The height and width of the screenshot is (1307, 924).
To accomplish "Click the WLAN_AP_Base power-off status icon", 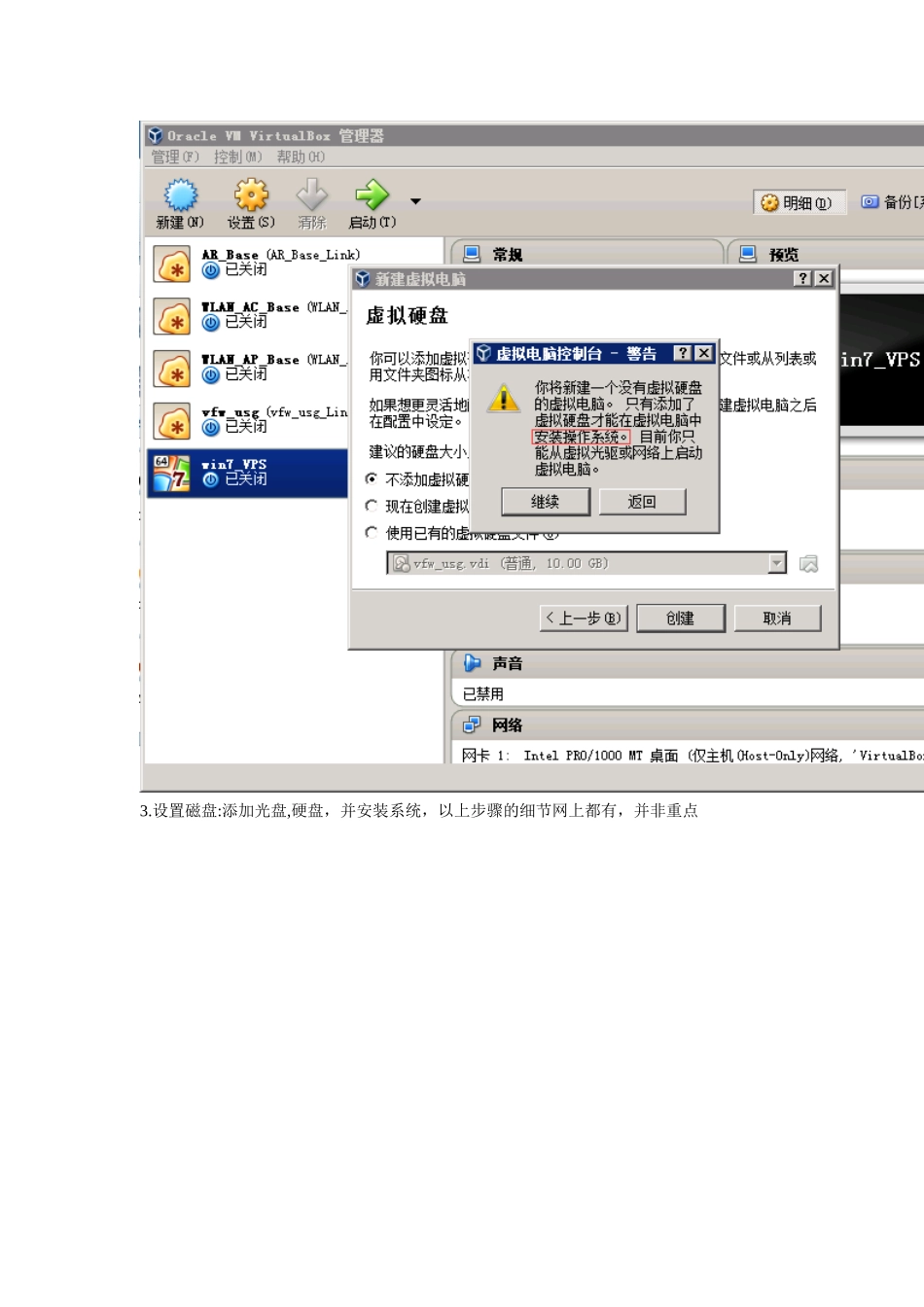I will click(x=211, y=375).
